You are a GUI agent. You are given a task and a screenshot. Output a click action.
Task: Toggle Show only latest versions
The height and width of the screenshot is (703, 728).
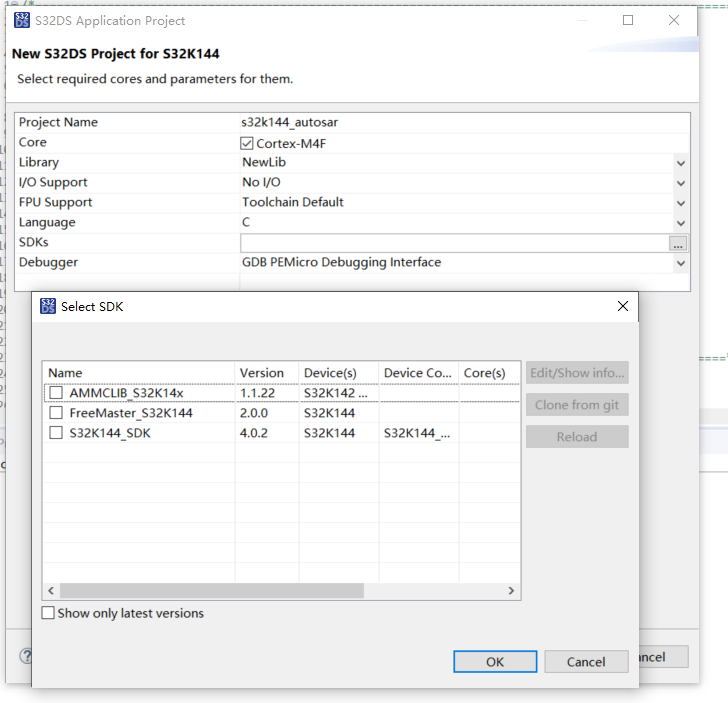(48, 613)
